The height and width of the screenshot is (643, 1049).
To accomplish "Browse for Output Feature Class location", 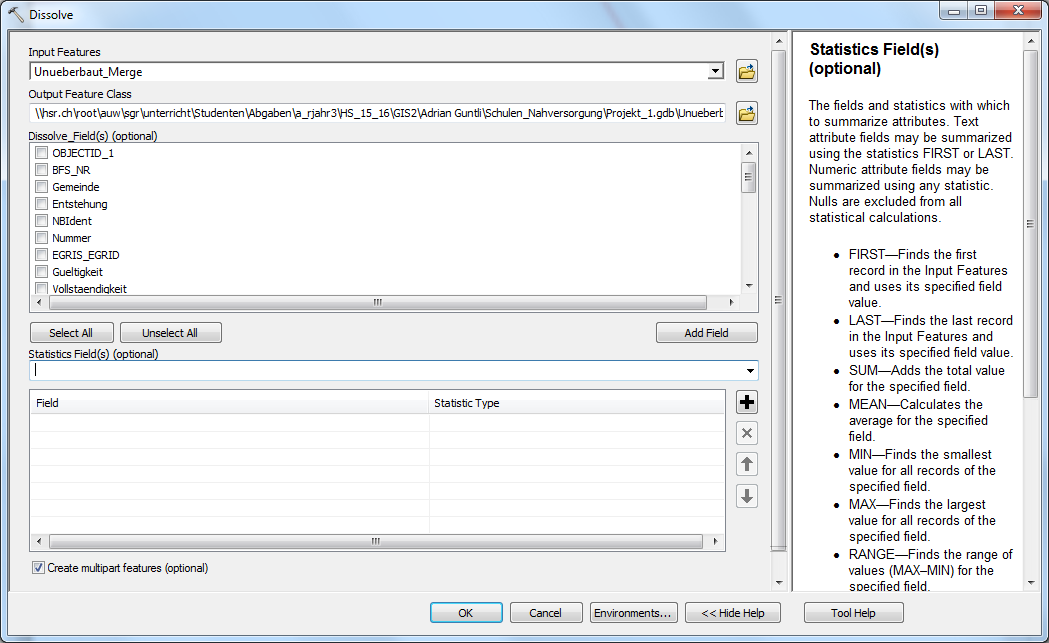I will (x=746, y=113).
